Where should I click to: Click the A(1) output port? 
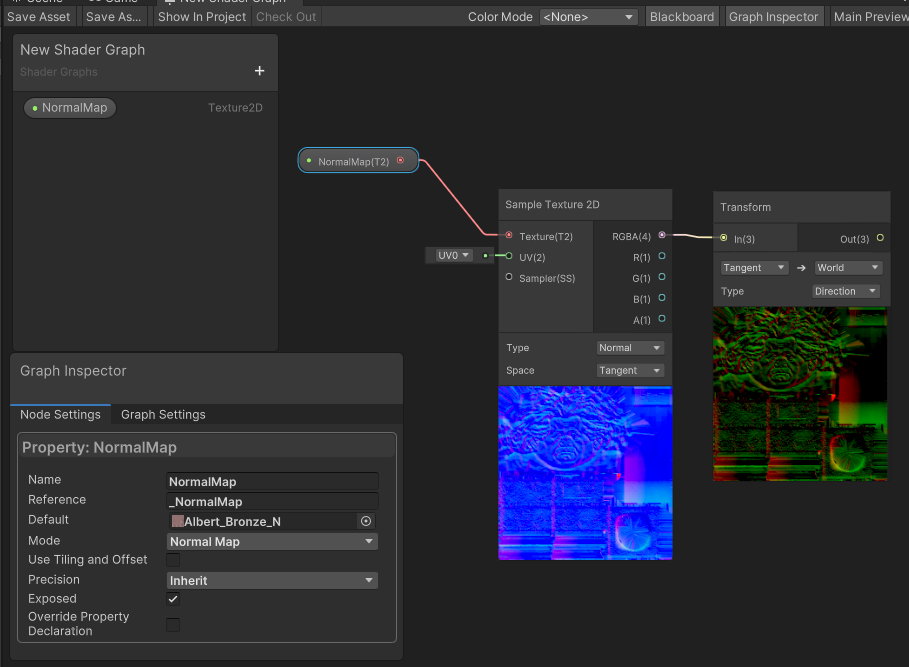[x=661, y=319]
